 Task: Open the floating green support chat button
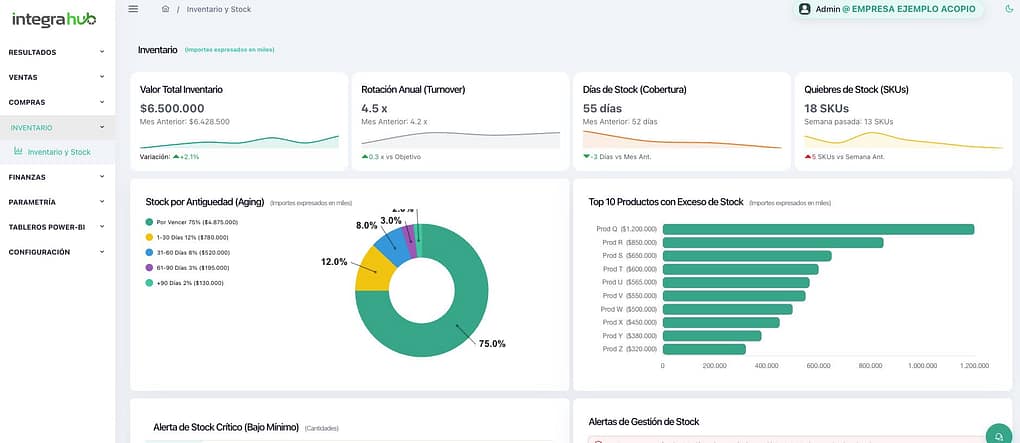coord(997,435)
